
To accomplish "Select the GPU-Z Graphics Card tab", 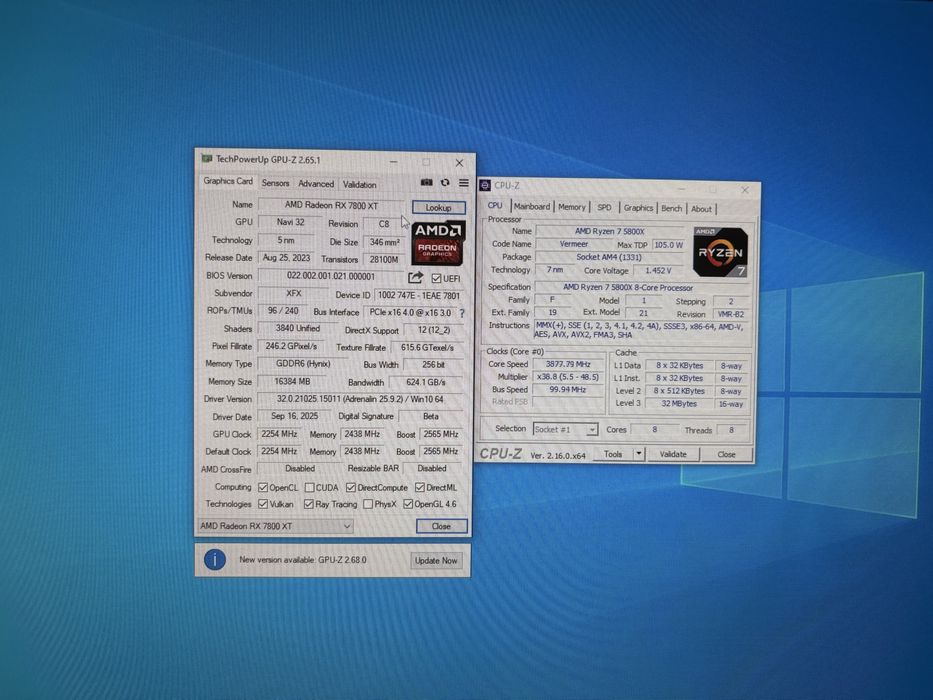I will click(228, 181).
